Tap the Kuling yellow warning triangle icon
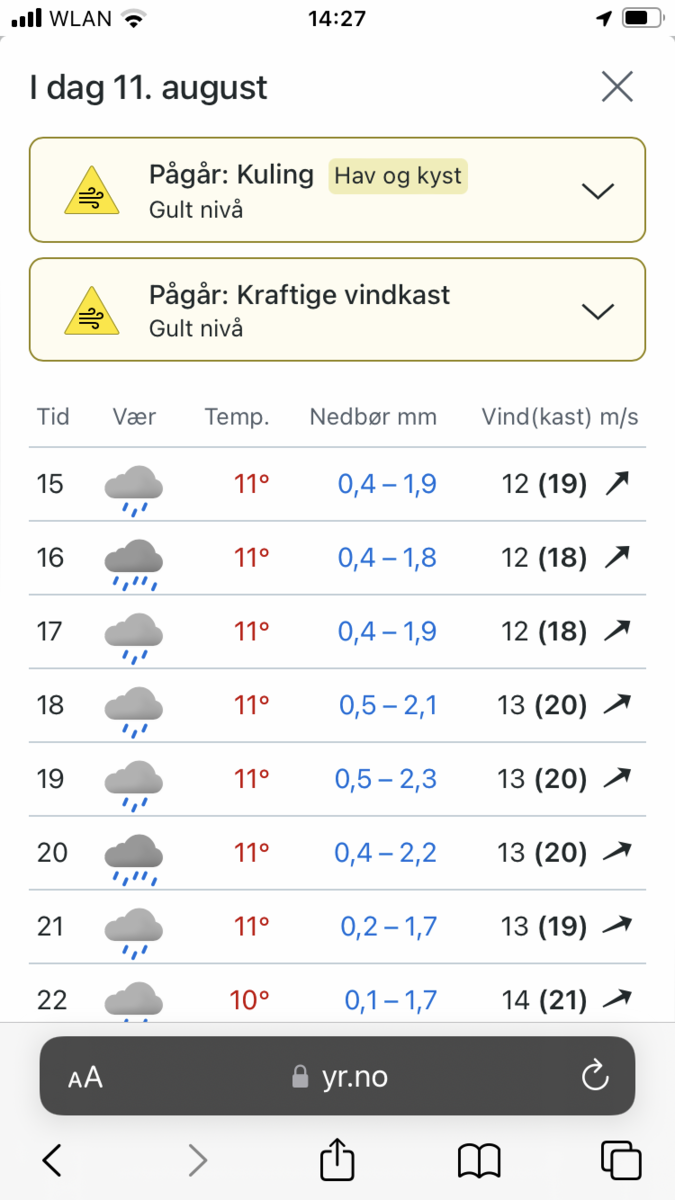Viewport: 675px width, 1200px height. pyautogui.click(x=91, y=190)
